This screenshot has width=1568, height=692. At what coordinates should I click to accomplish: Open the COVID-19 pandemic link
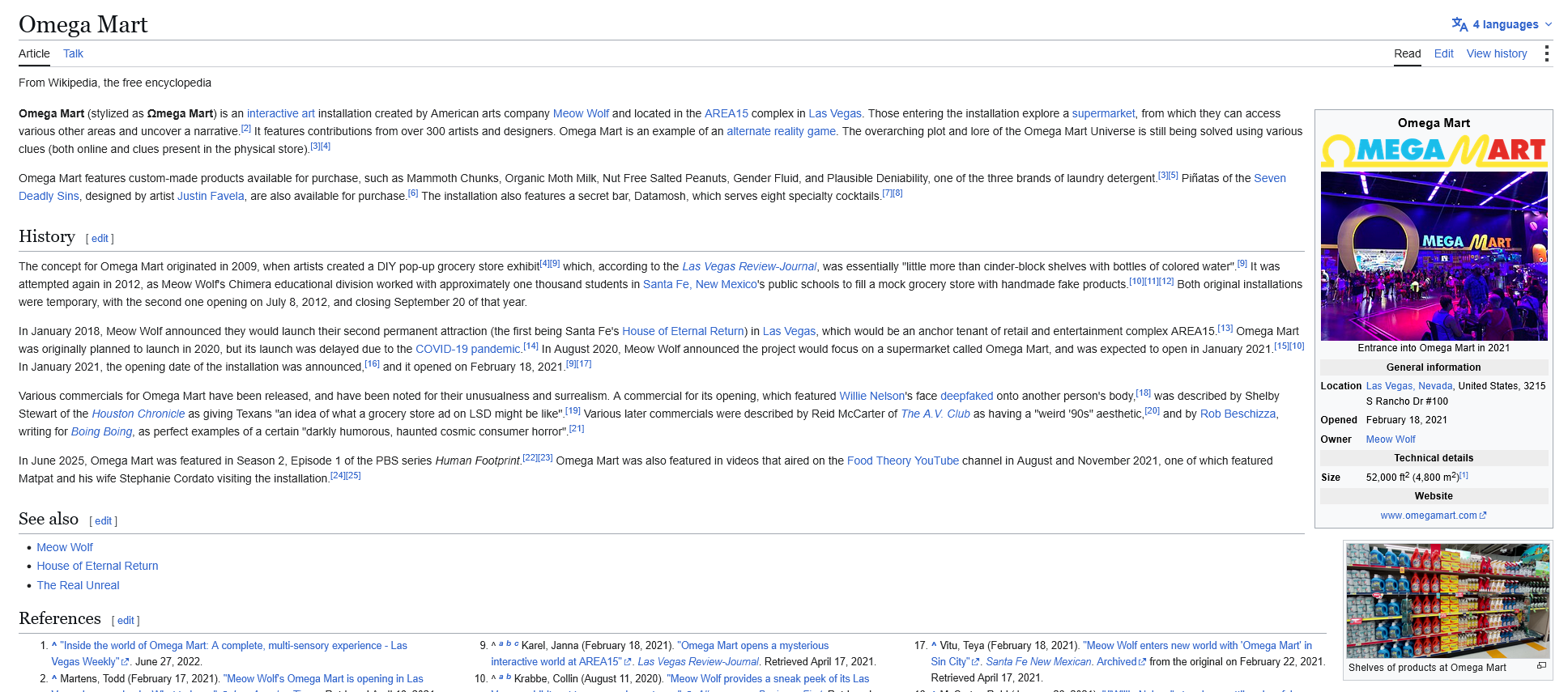tap(467, 349)
